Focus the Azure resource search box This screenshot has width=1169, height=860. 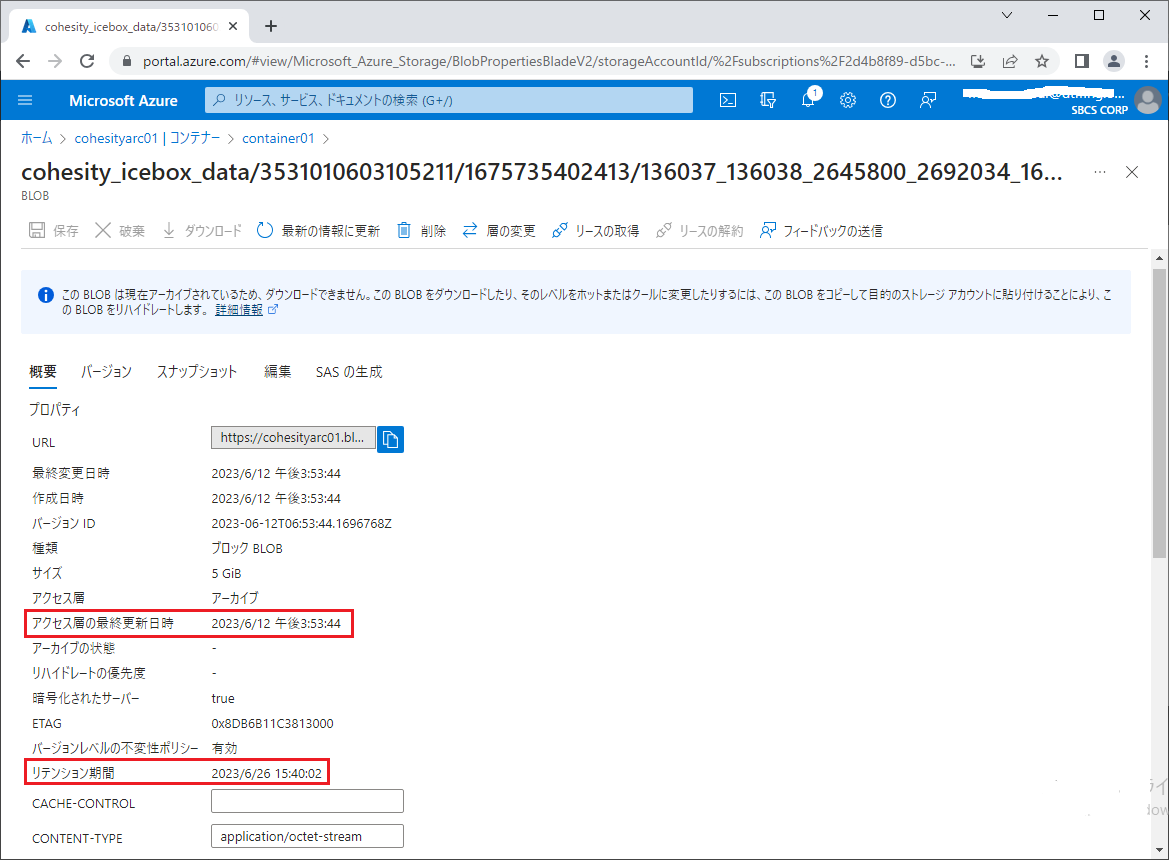[x=449, y=100]
